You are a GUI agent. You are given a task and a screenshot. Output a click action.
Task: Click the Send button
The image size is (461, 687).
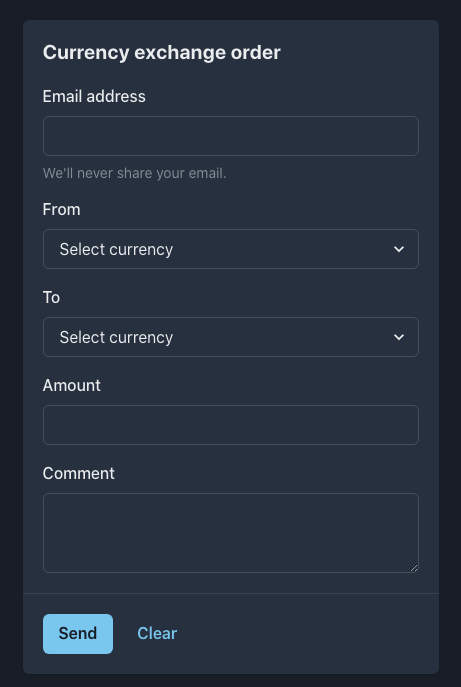(78, 634)
